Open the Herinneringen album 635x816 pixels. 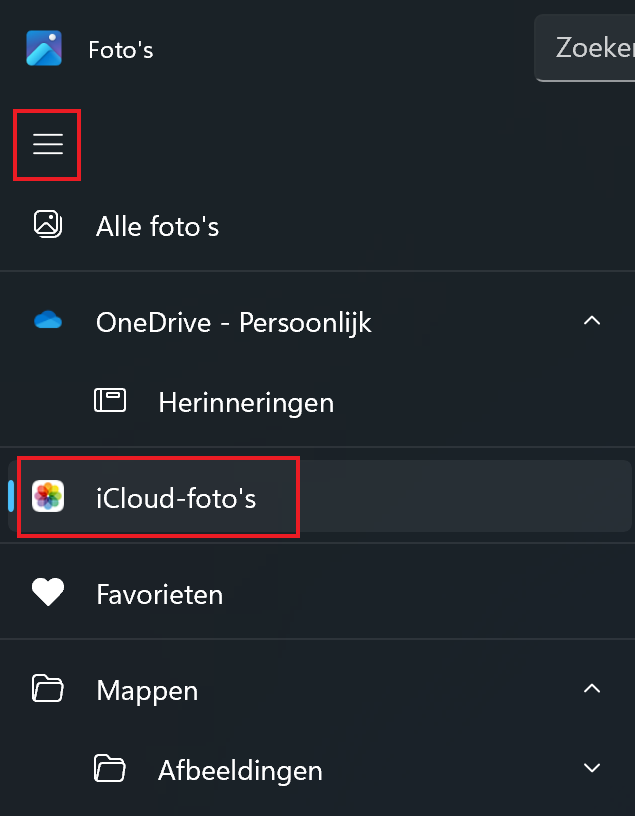click(245, 402)
